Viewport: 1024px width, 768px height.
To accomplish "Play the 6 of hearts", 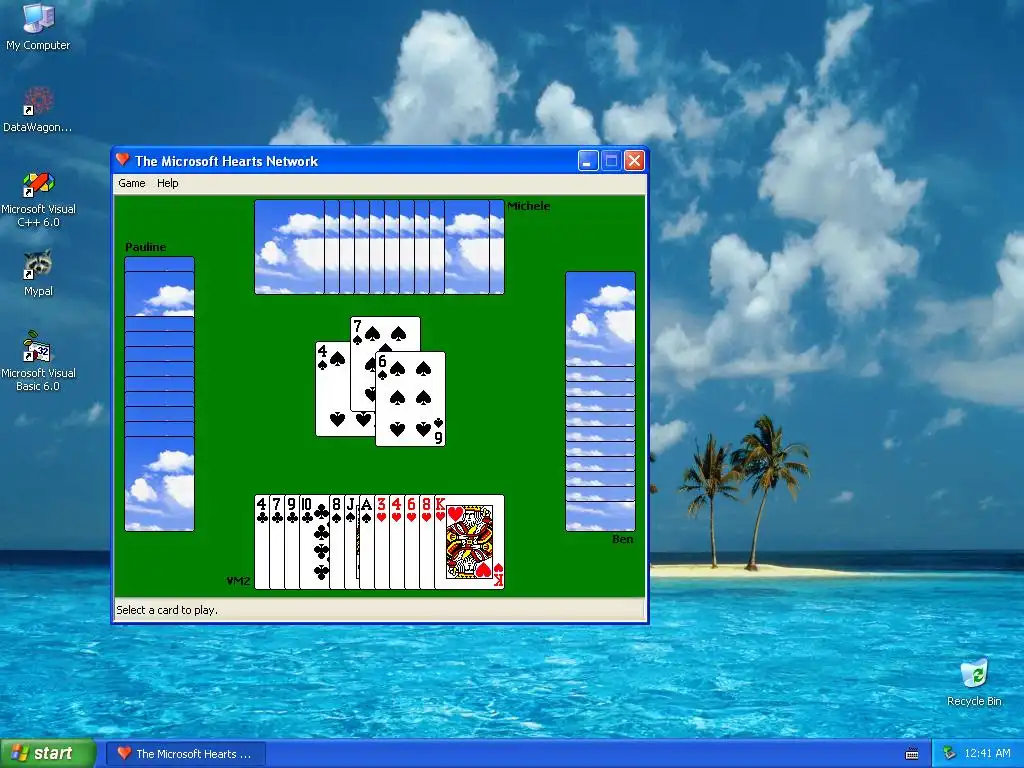I will click(x=411, y=542).
